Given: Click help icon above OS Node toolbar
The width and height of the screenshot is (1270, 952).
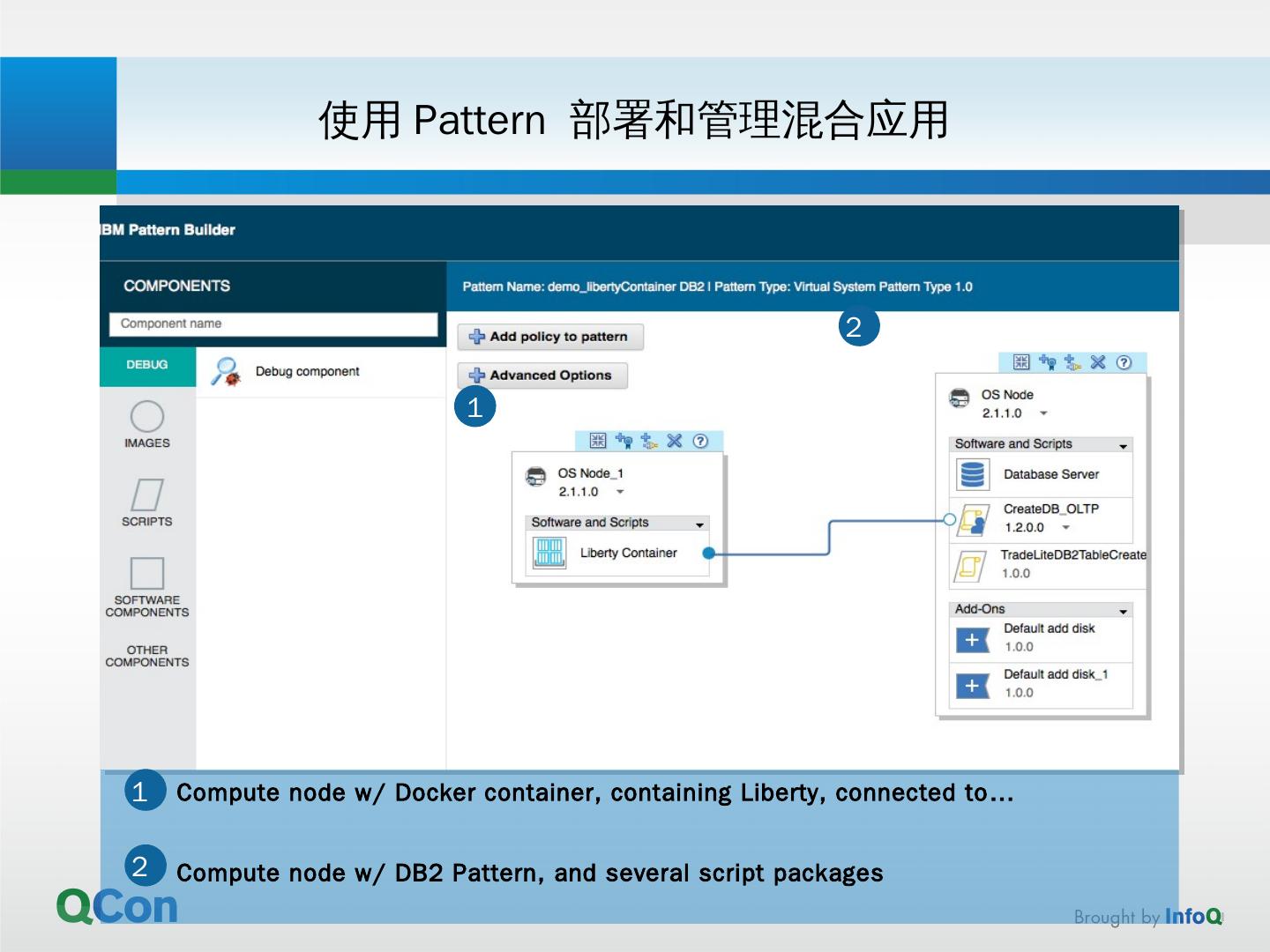Looking at the screenshot, I should pos(1124,362).
